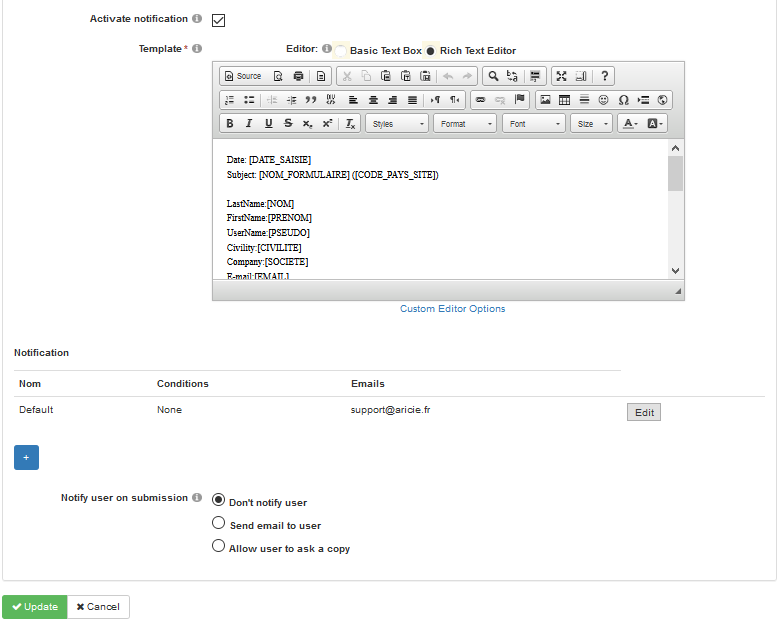Click Edit for the Default notification
The width and height of the screenshot is (781, 622).
point(643,412)
